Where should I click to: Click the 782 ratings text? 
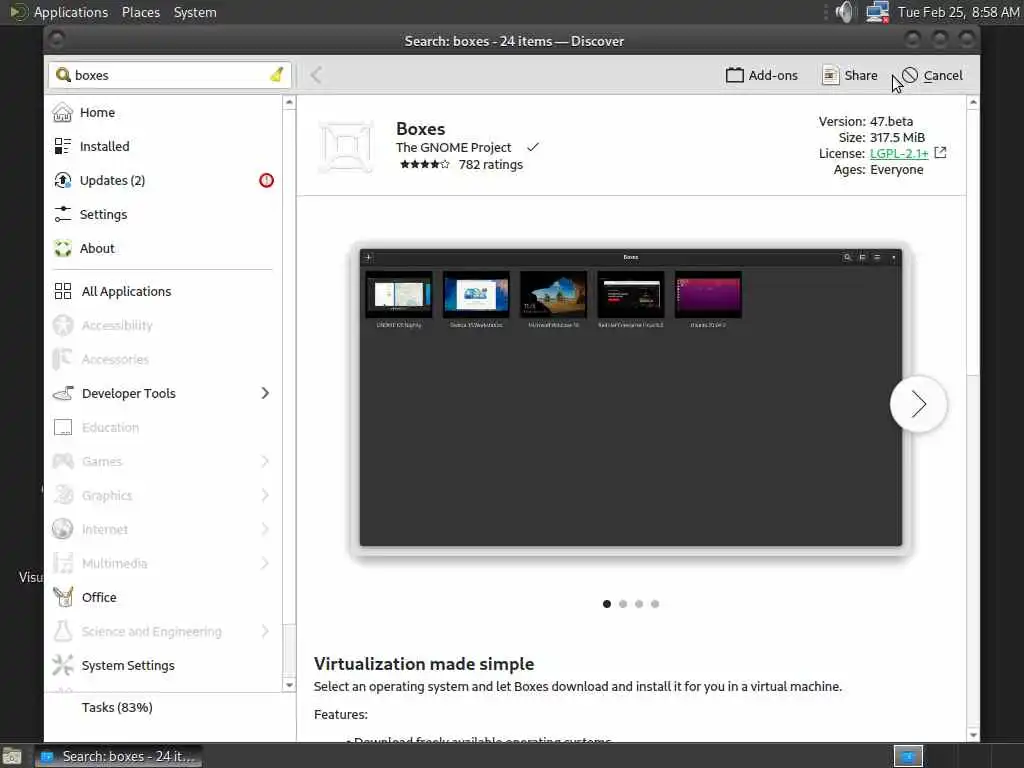490,165
